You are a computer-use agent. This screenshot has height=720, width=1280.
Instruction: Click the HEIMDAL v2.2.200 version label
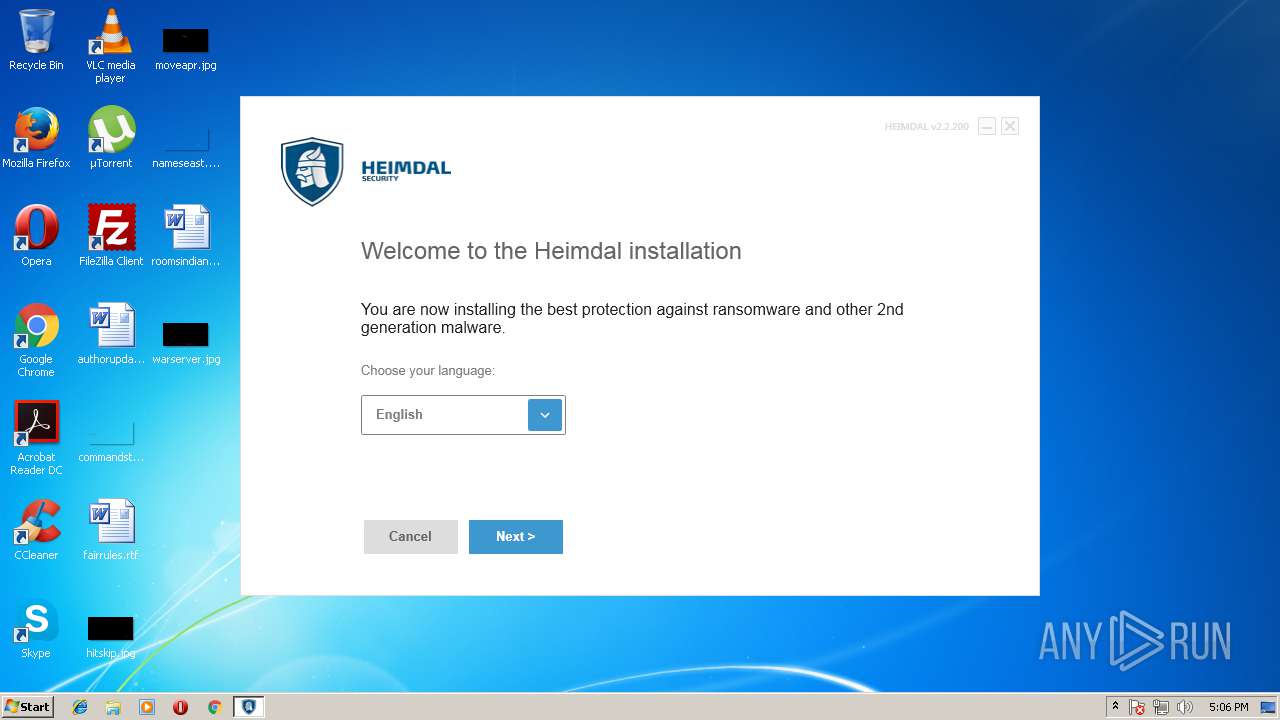point(927,127)
